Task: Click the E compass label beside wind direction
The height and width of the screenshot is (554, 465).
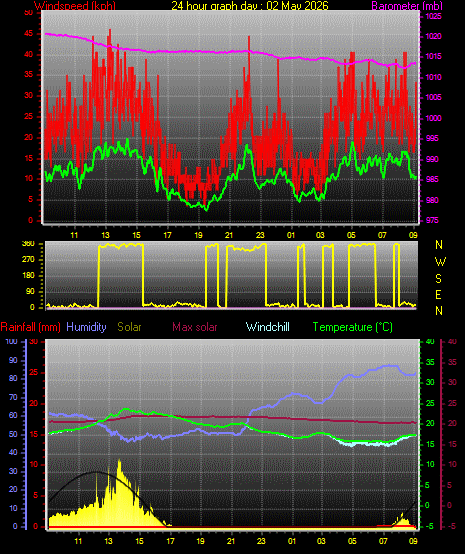Action: 438,295
